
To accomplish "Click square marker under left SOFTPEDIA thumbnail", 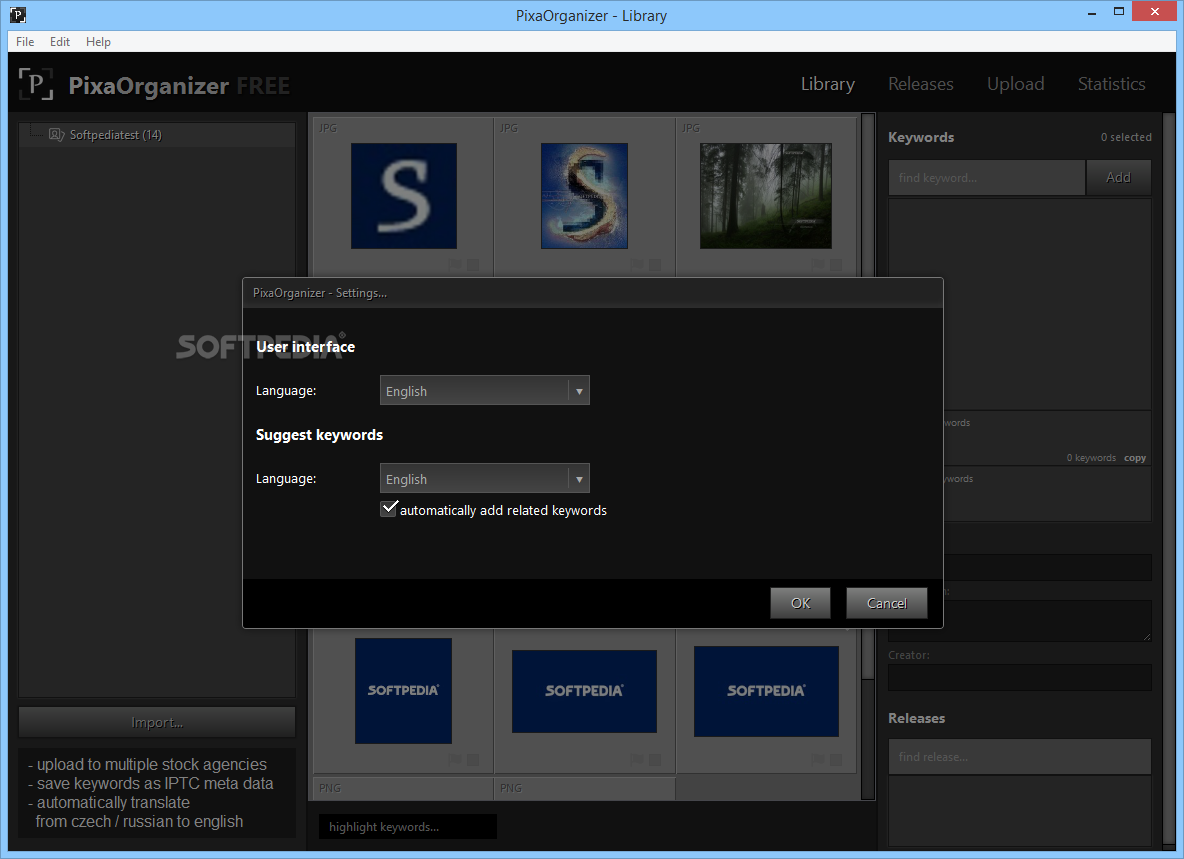I will (473, 759).
